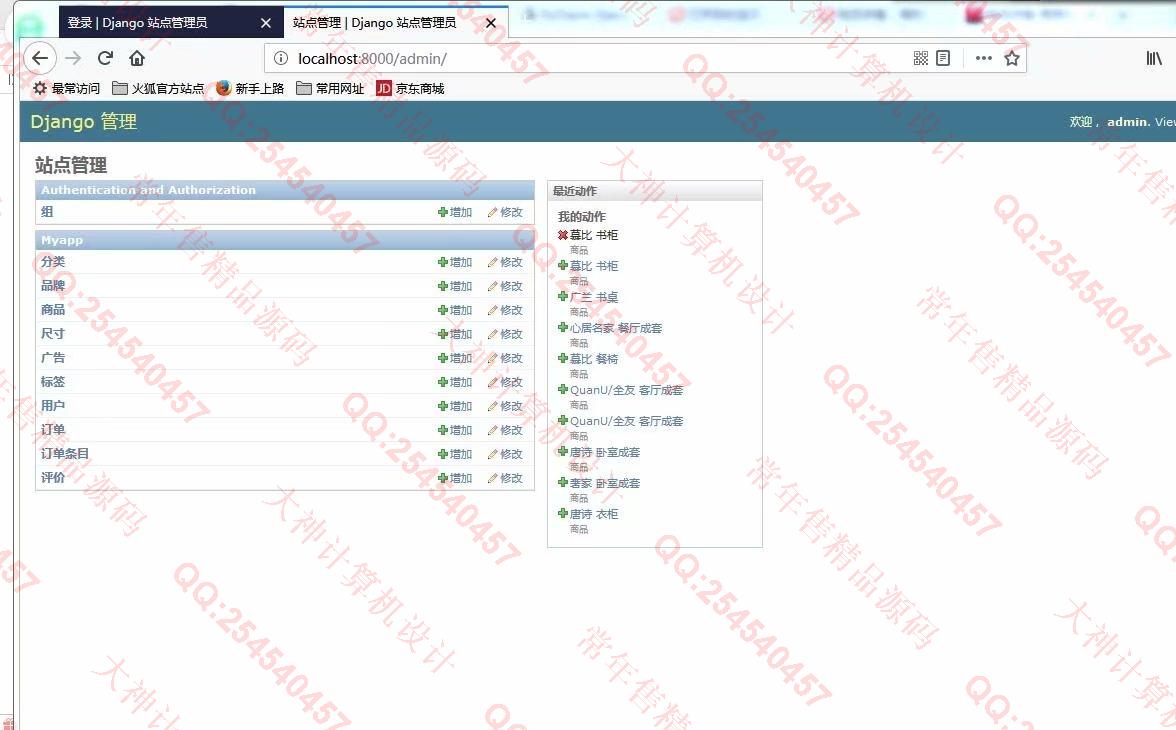Modify 广告 entries
The image size is (1176, 730).
click(x=505, y=358)
